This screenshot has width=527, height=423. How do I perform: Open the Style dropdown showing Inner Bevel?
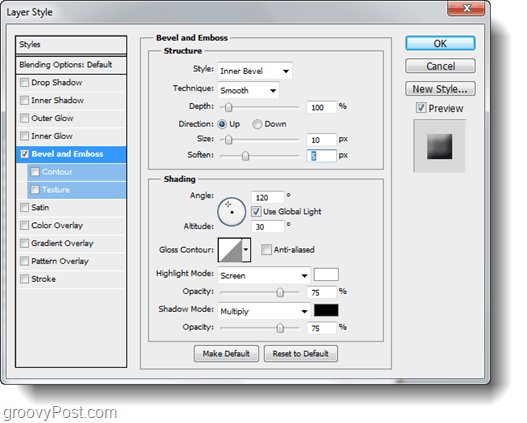[x=255, y=71]
